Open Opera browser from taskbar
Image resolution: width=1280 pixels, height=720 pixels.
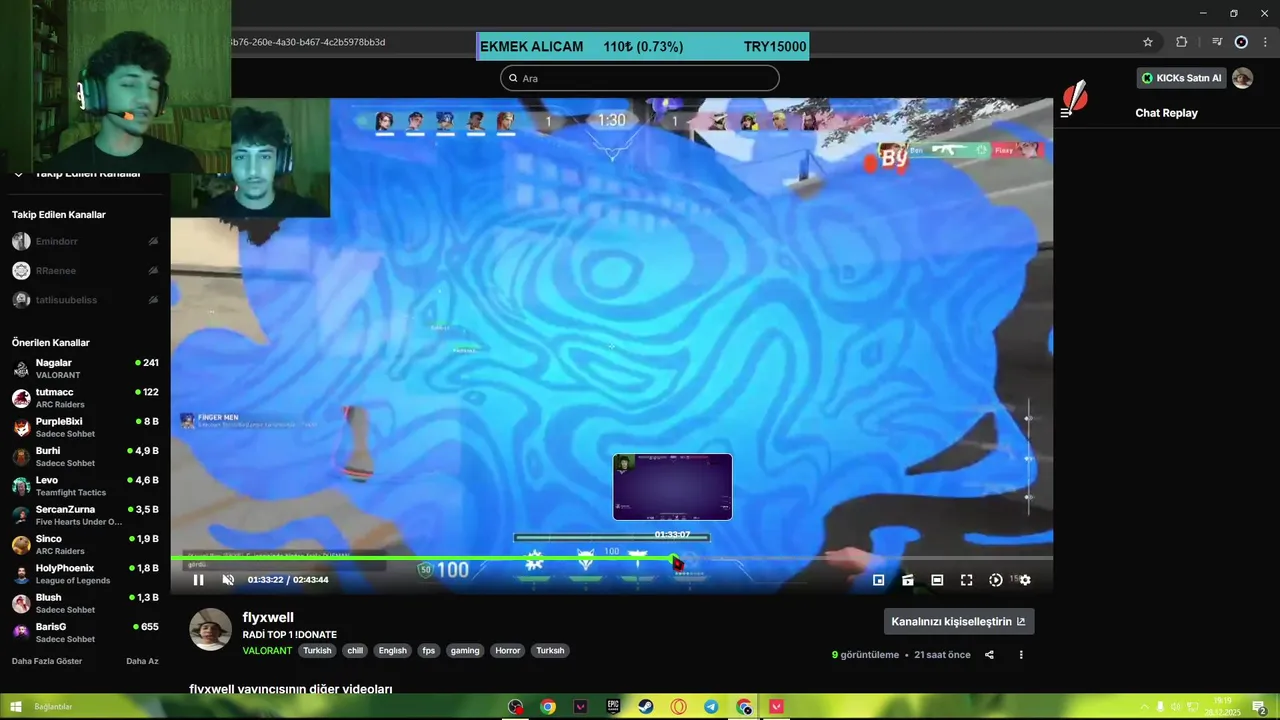pos(679,707)
